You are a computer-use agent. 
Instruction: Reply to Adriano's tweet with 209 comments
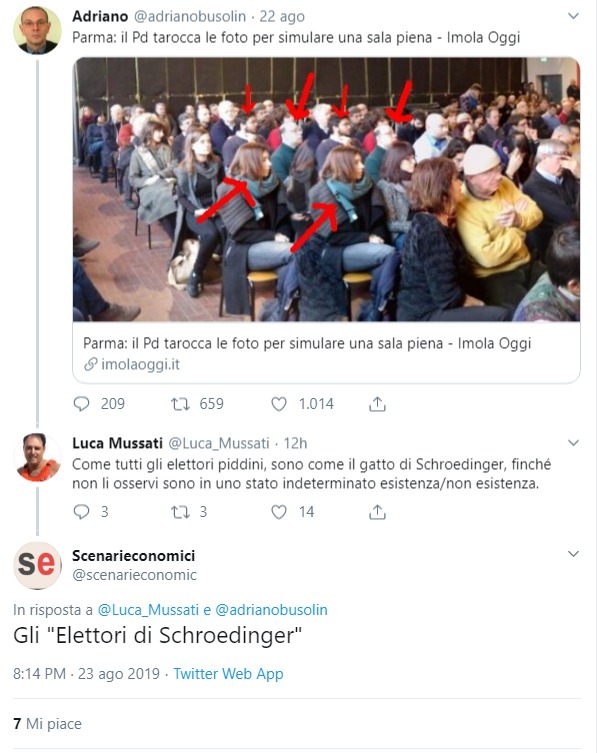[82, 404]
